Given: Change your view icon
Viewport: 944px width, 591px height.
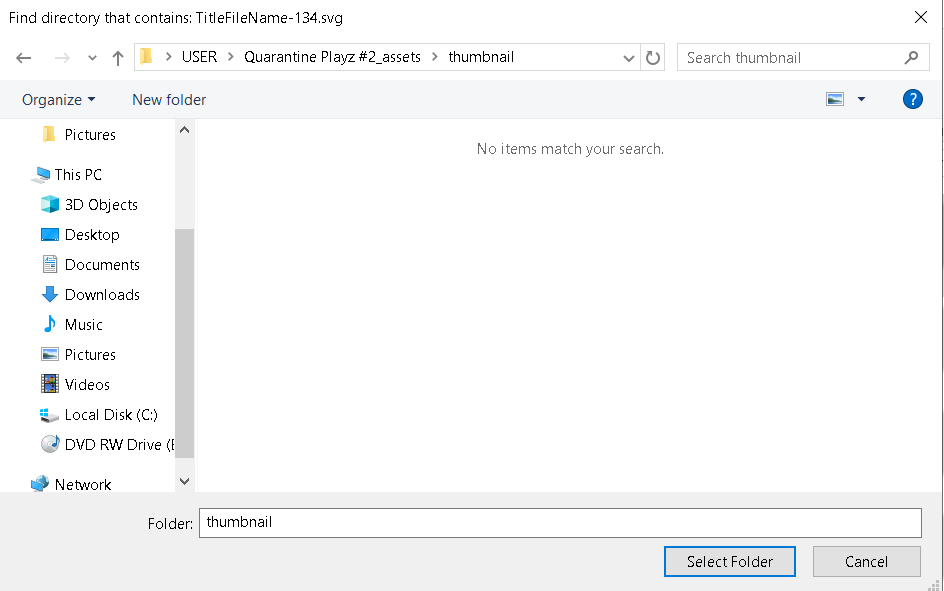Looking at the screenshot, I should coord(835,99).
